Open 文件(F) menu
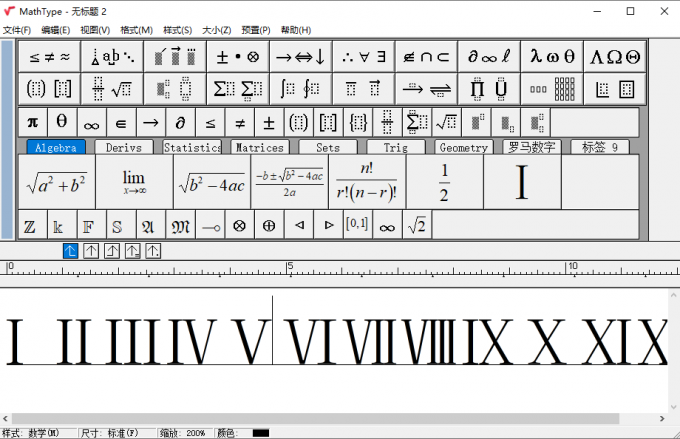Image resolution: width=680 pixels, height=439 pixels. (17, 30)
